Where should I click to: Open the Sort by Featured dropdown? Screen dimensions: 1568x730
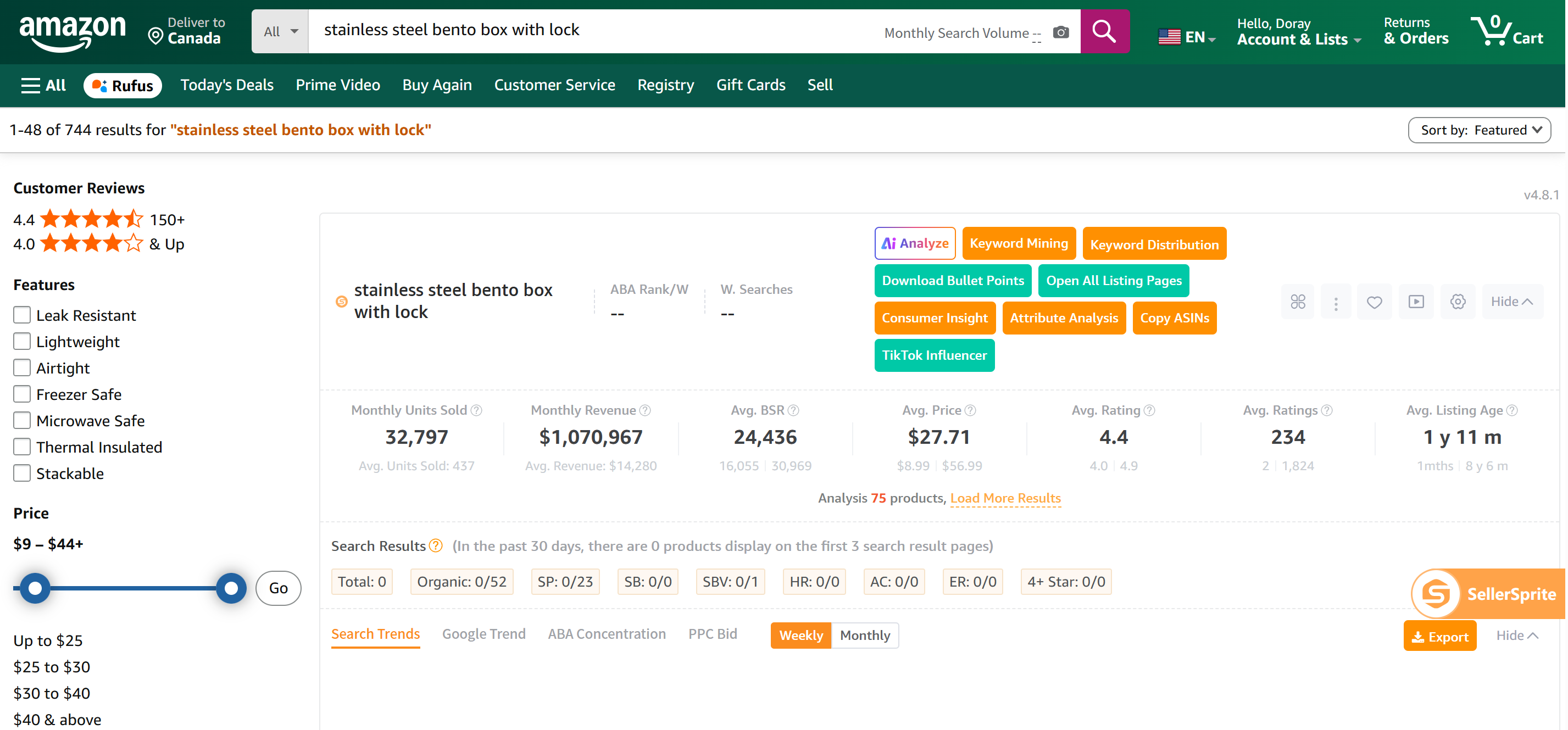(x=1478, y=130)
